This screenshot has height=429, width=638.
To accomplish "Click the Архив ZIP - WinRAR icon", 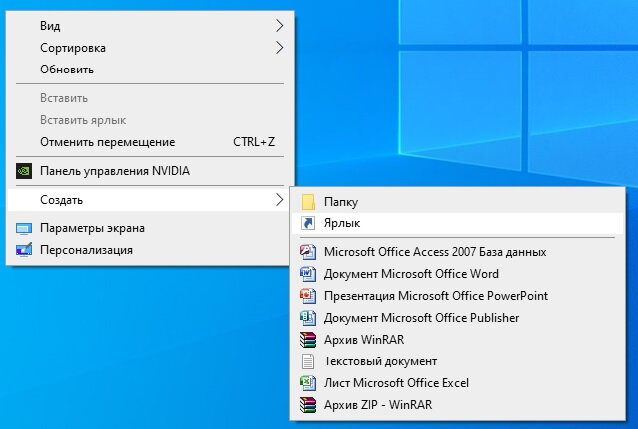I will (x=308, y=405).
